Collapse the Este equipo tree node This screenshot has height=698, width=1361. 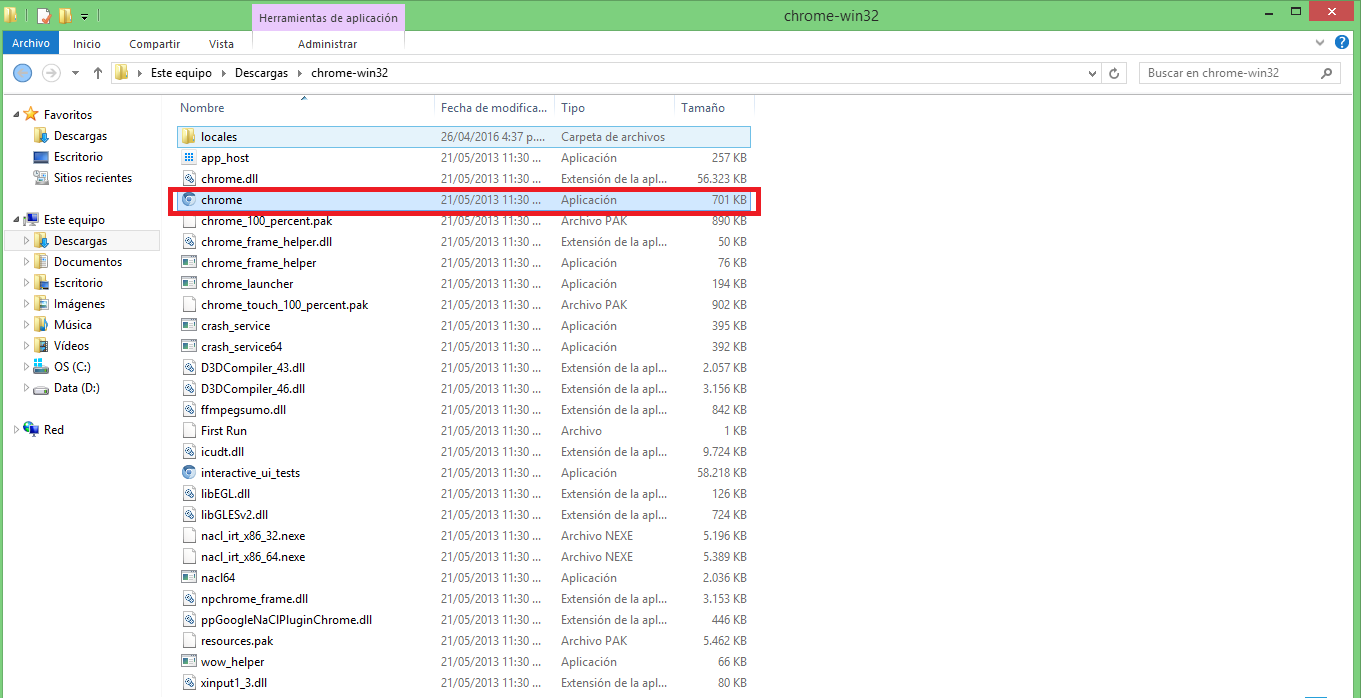click(15, 220)
